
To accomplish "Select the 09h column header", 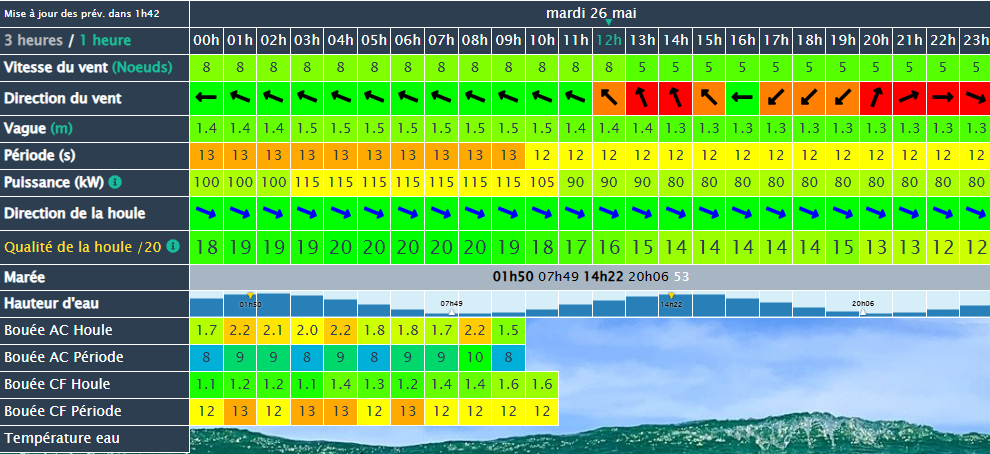I will tap(508, 41).
